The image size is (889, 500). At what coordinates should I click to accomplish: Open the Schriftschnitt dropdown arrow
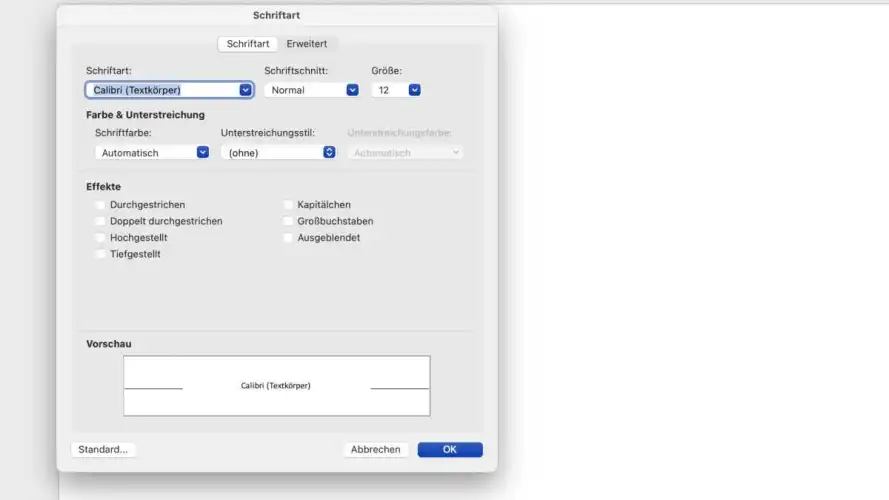352,90
